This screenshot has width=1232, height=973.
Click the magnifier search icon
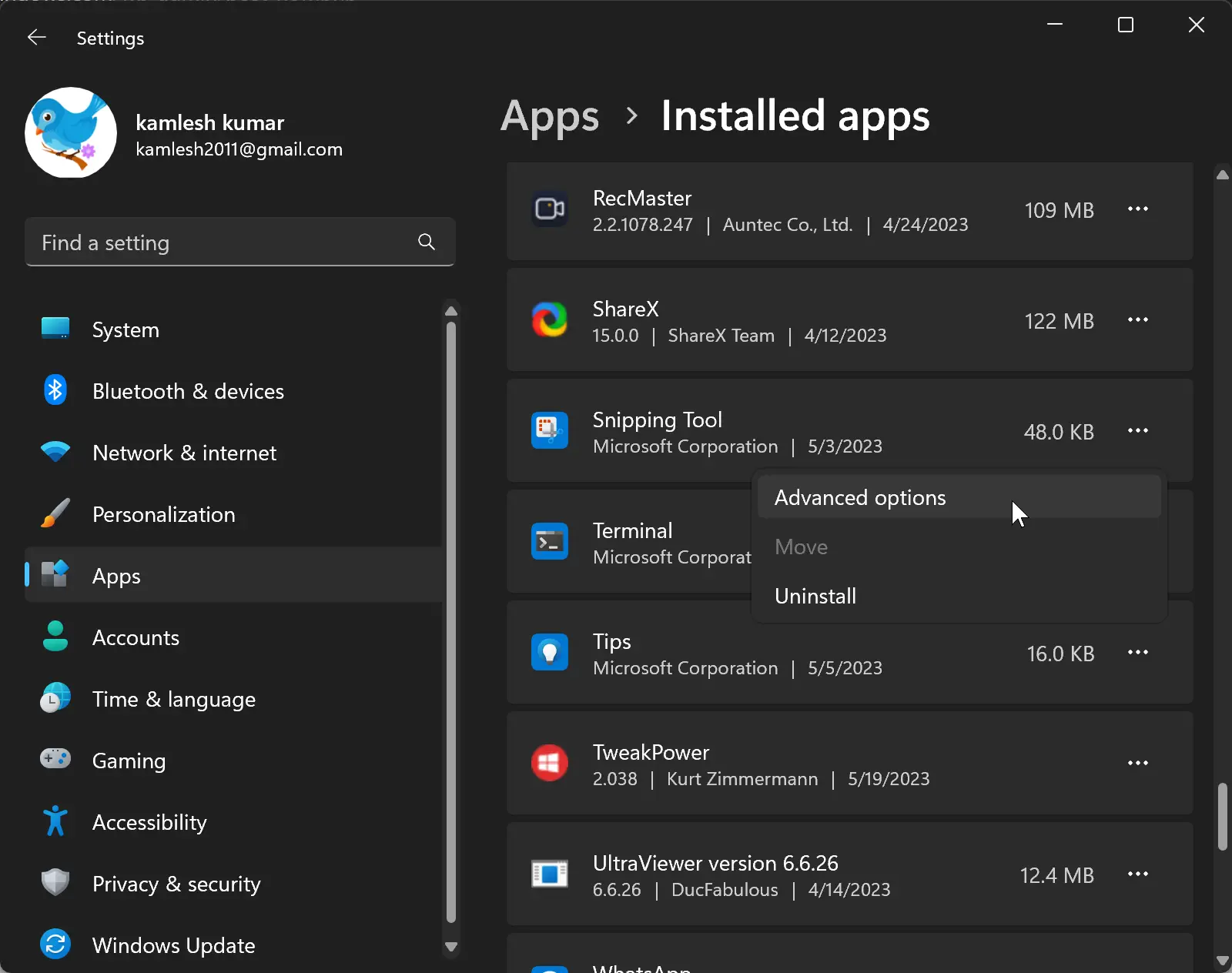point(426,242)
